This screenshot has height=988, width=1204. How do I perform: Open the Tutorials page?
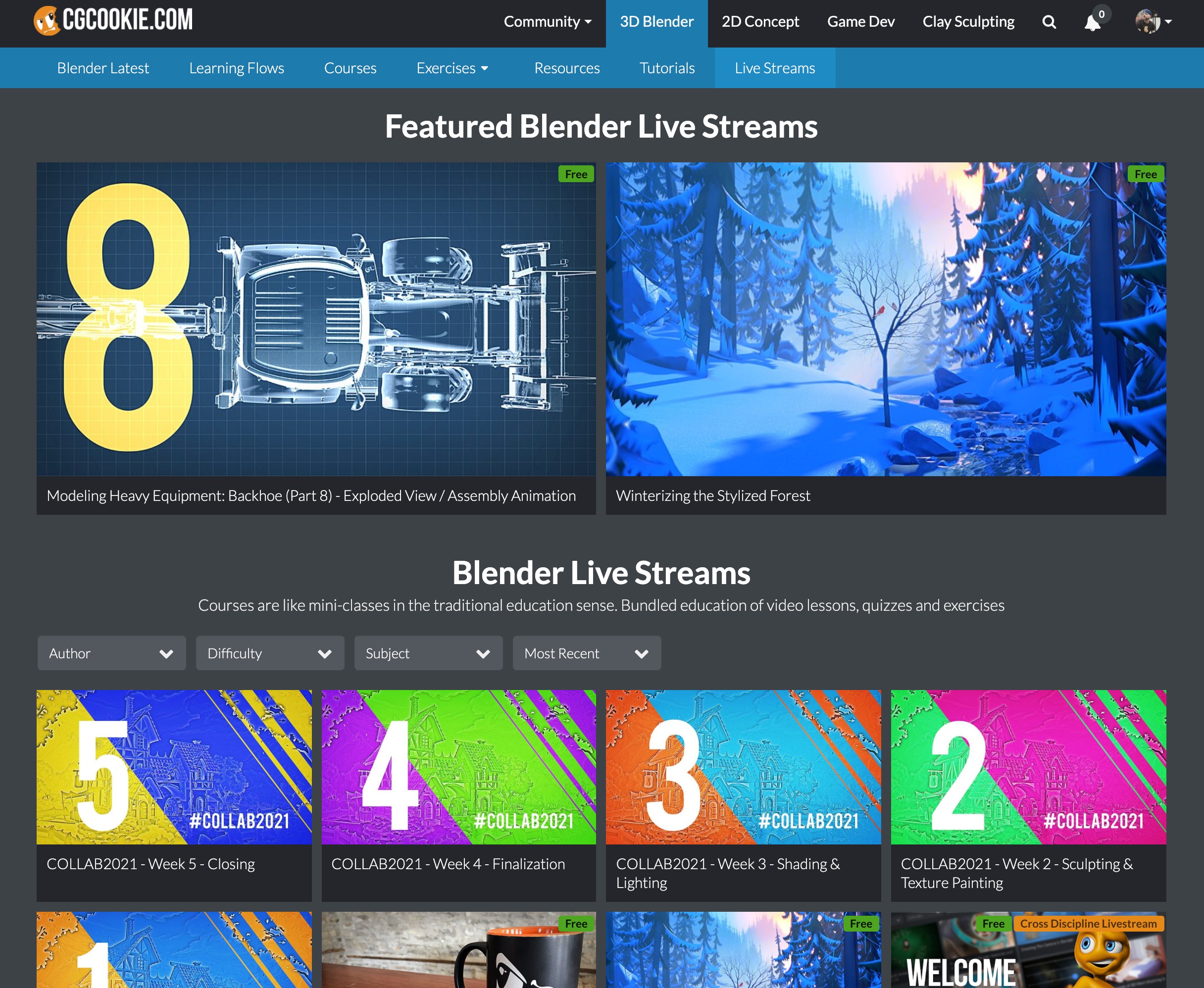pos(667,68)
